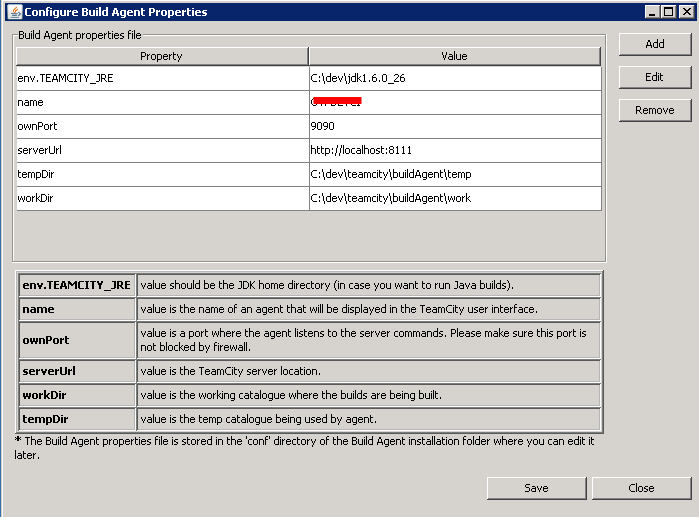Select the workDir property in the table

click(161, 198)
